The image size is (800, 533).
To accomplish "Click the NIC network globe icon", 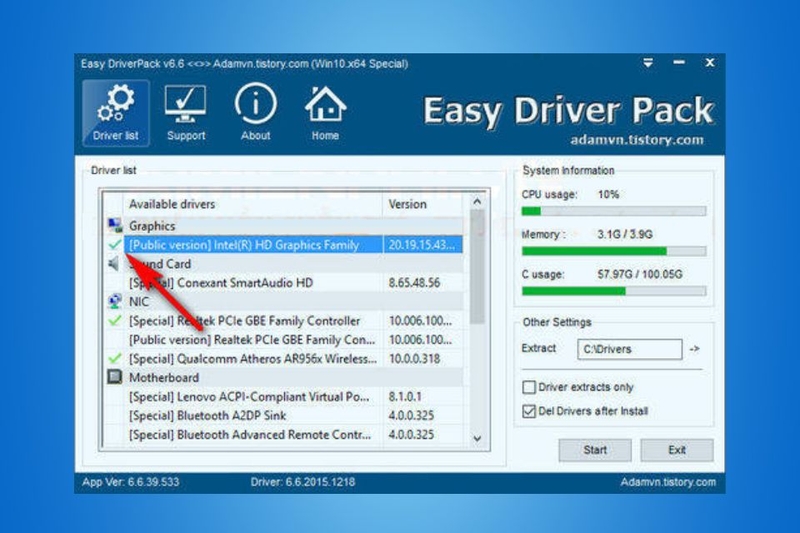I will pyautogui.click(x=115, y=301).
